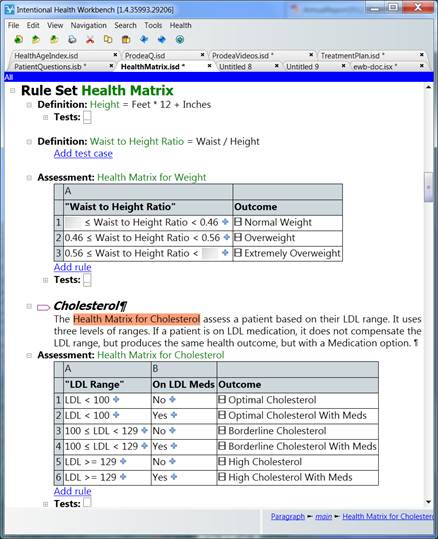Click 'Add rule' below the Weight table
This screenshot has height=539, width=438.
(x=73, y=267)
